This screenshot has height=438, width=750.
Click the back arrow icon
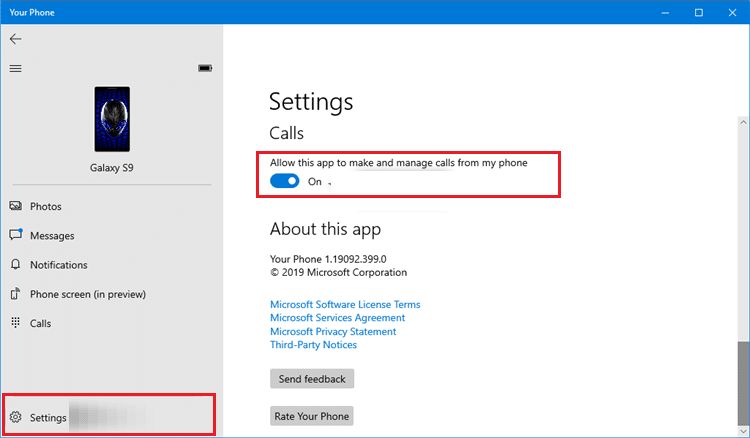click(x=15, y=39)
